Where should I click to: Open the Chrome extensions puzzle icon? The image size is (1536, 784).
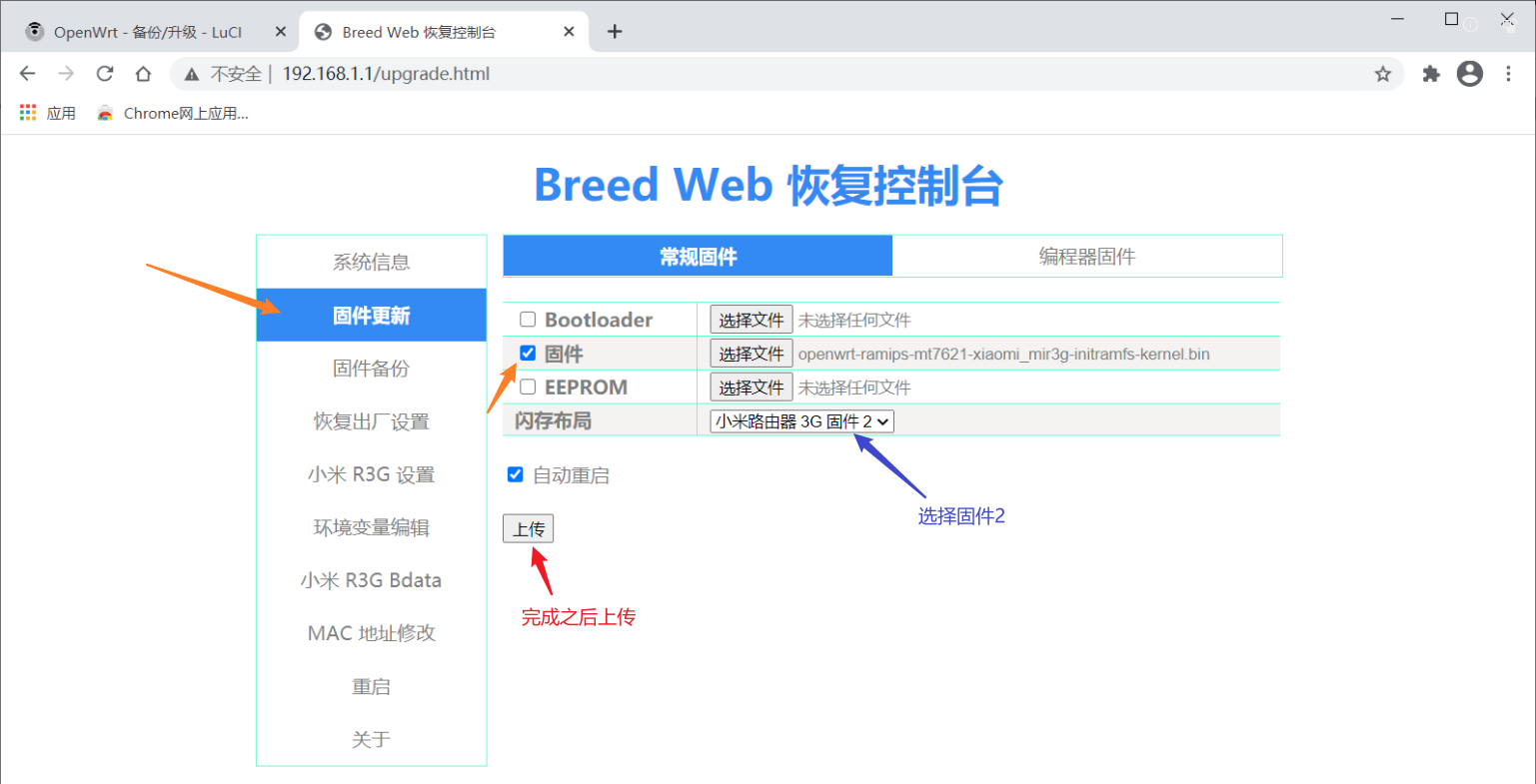(x=1431, y=74)
